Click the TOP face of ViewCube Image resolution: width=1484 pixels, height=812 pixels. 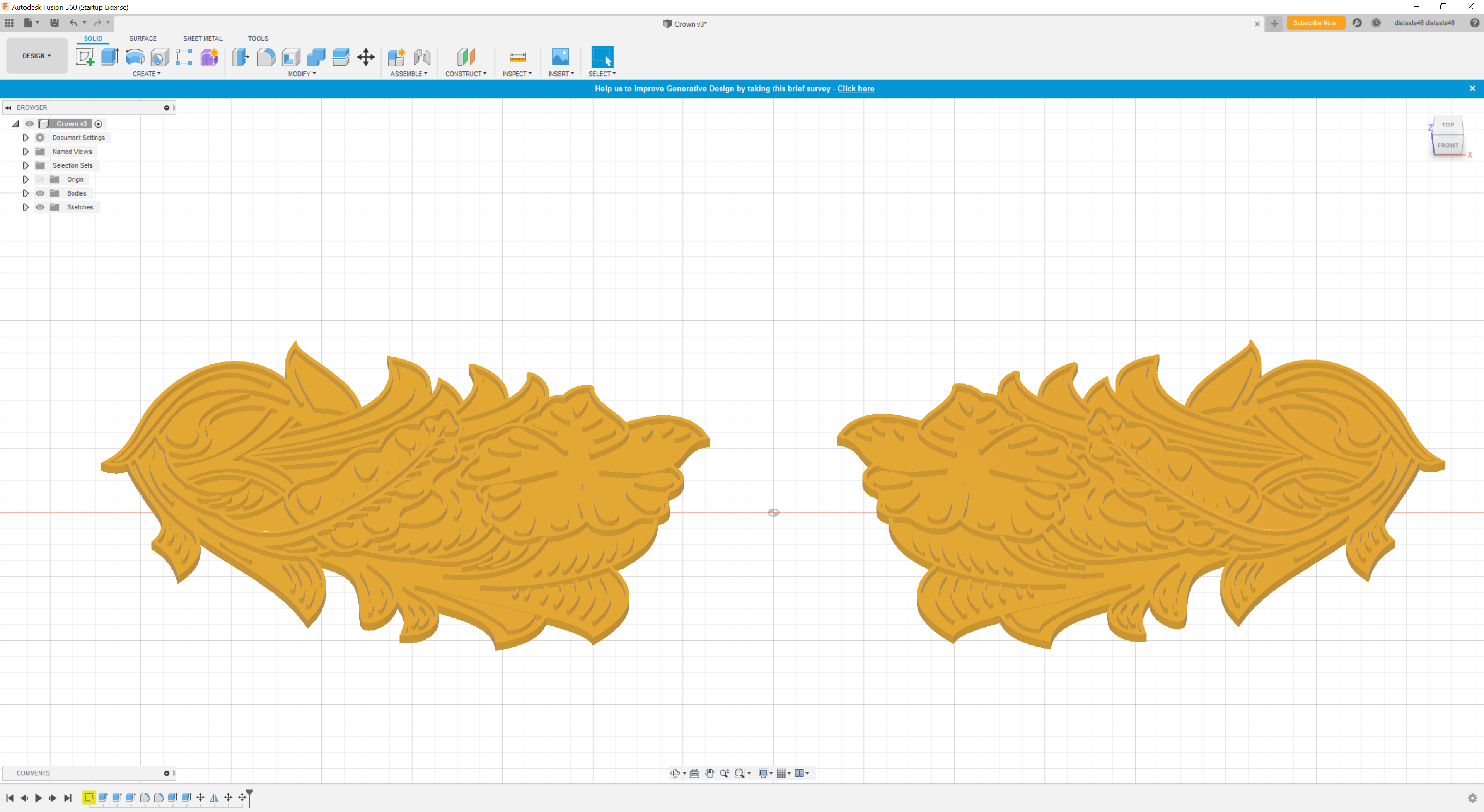[x=1448, y=125]
